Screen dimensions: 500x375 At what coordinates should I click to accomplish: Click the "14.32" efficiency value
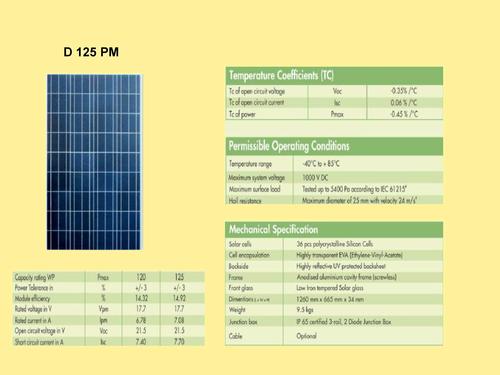click(x=141, y=298)
